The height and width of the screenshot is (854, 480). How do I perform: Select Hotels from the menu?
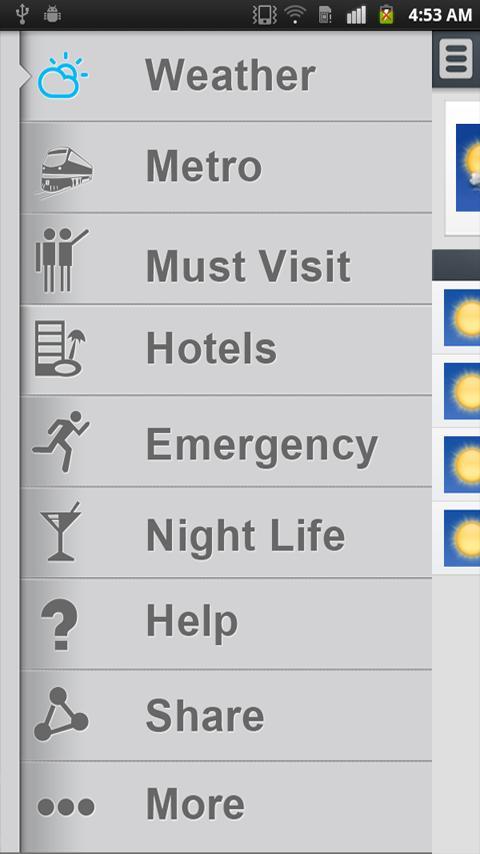[226, 350]
